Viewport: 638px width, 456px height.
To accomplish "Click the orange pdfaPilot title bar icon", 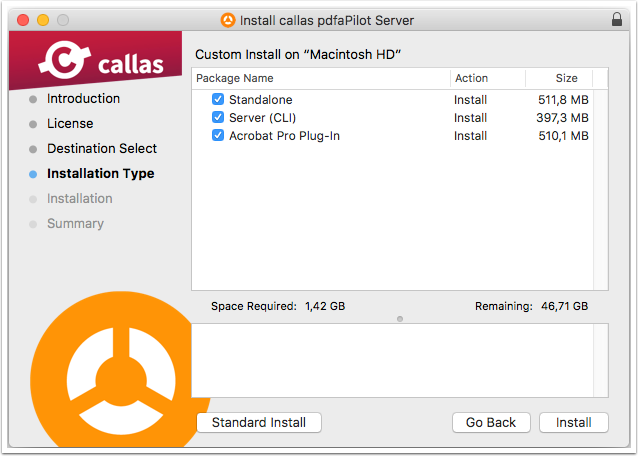I will click(x=228, y=20).
